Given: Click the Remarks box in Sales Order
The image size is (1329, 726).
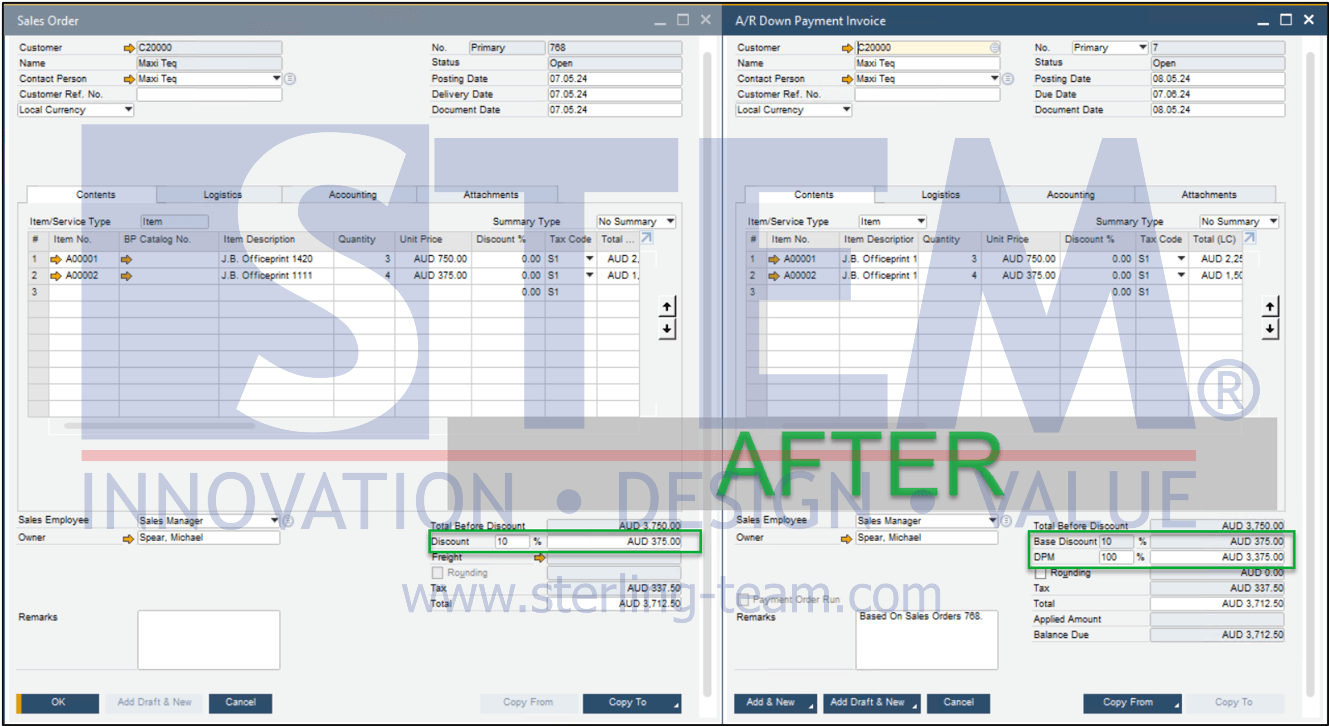Looking at the screenshot, I should click(209, 640).
